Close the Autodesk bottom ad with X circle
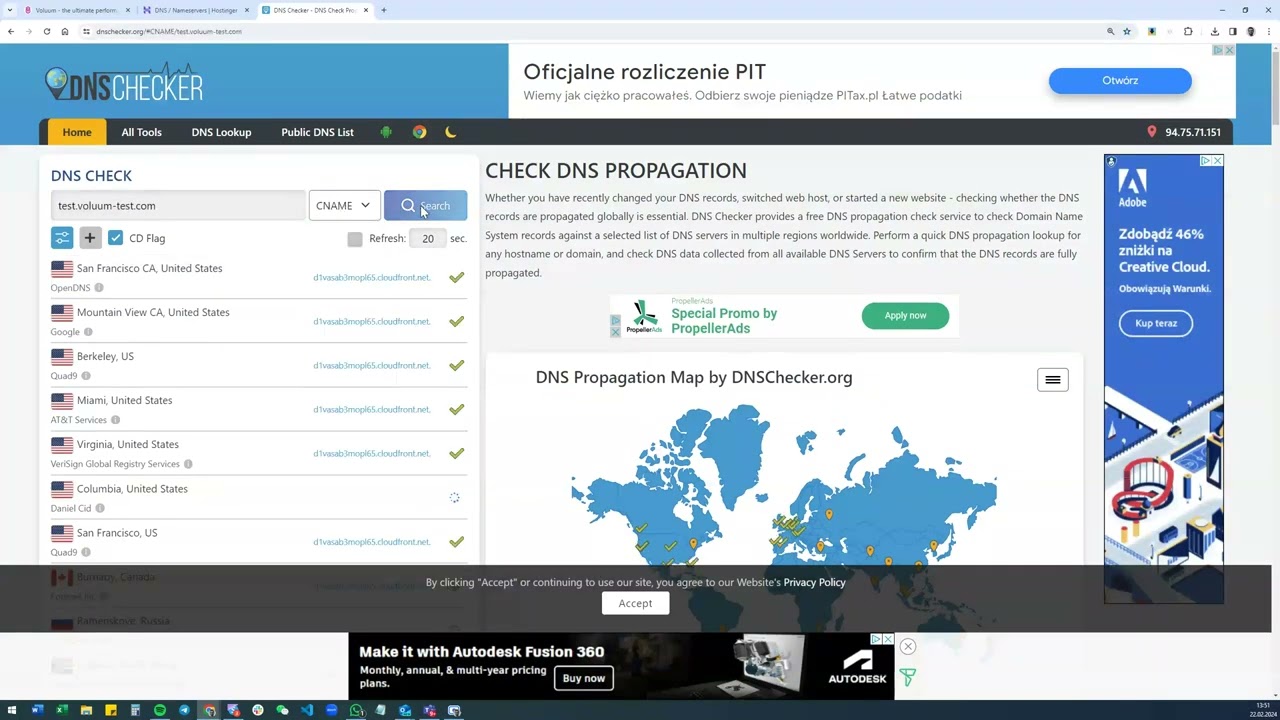Image resolution: width=1280 pixels, height=720 pixels. [908, 646]
